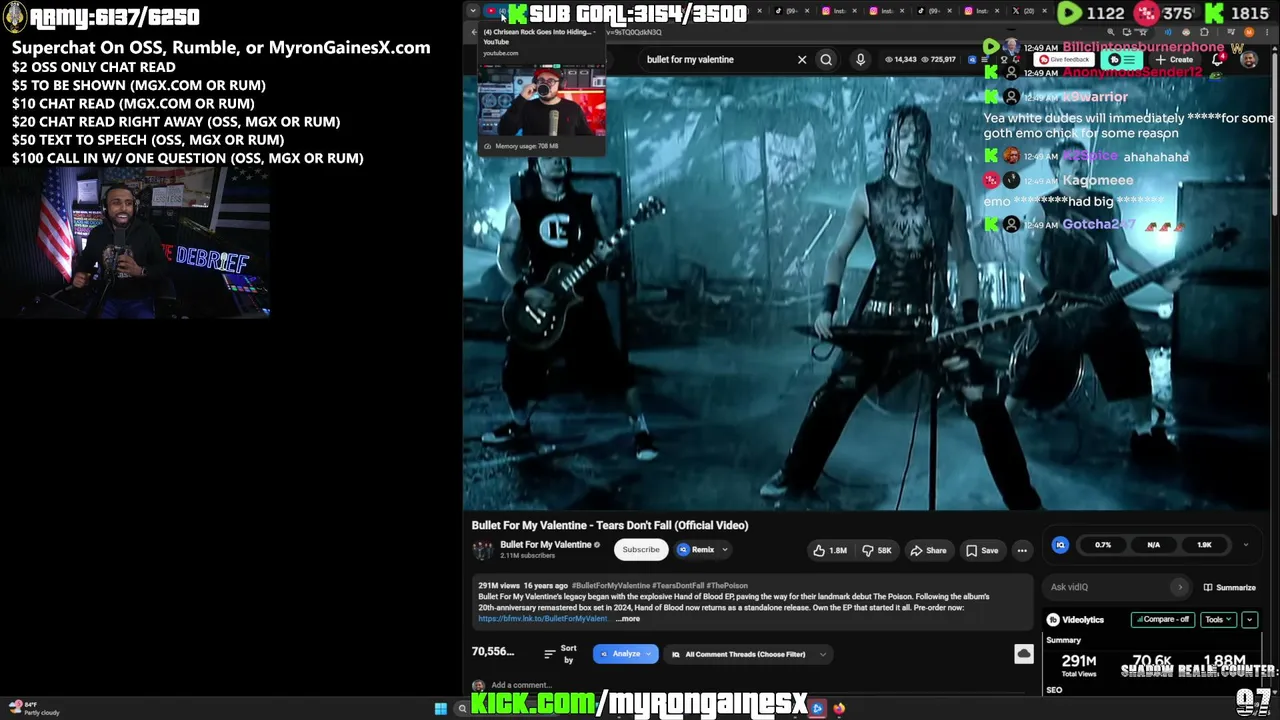Click the Bullet For My Valentine channel avatar
Viewport: 1280px width, 720px height.
(483, 549)
